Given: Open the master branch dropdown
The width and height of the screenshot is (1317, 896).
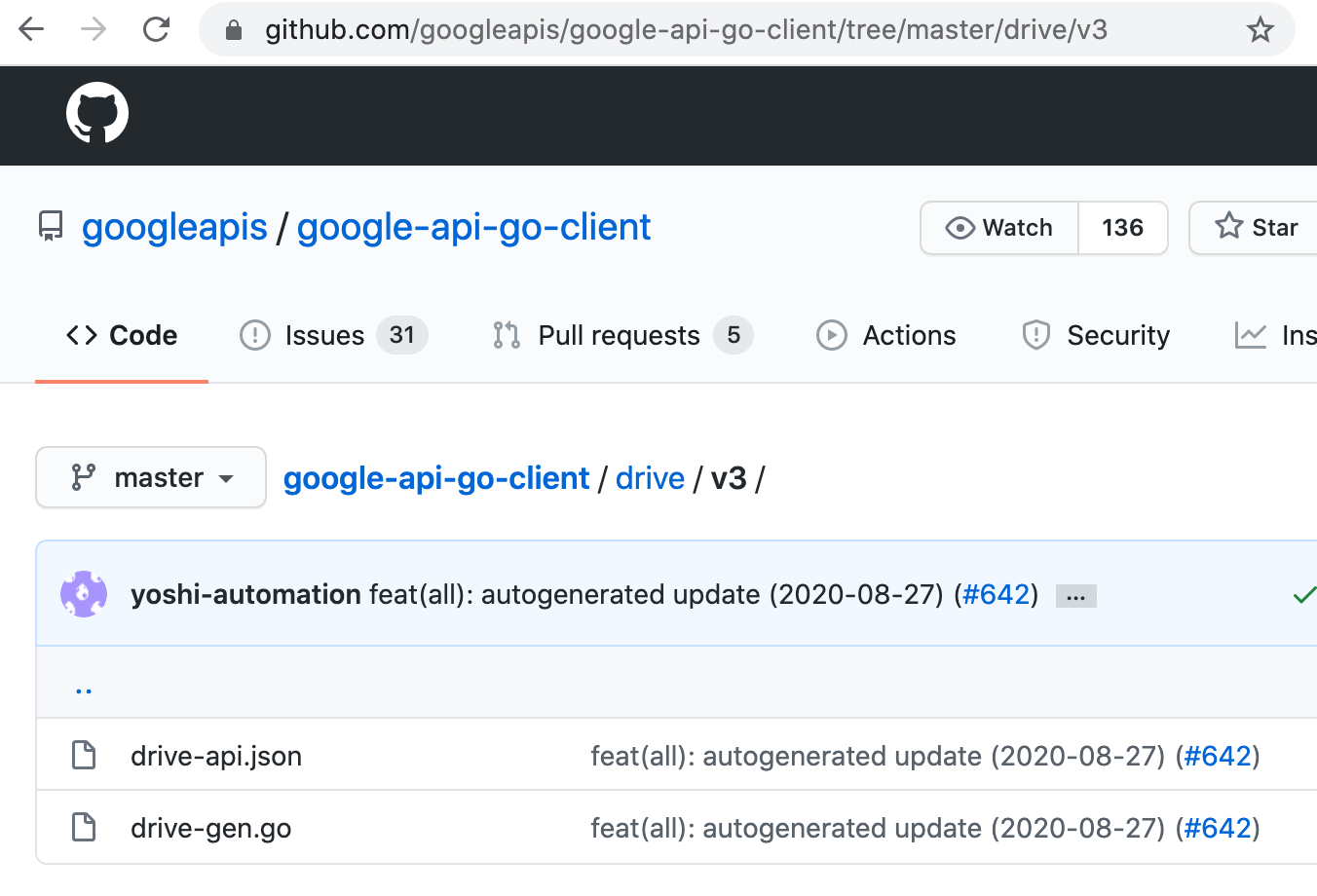Looking at the screenshot, I should tap(151, 477).
